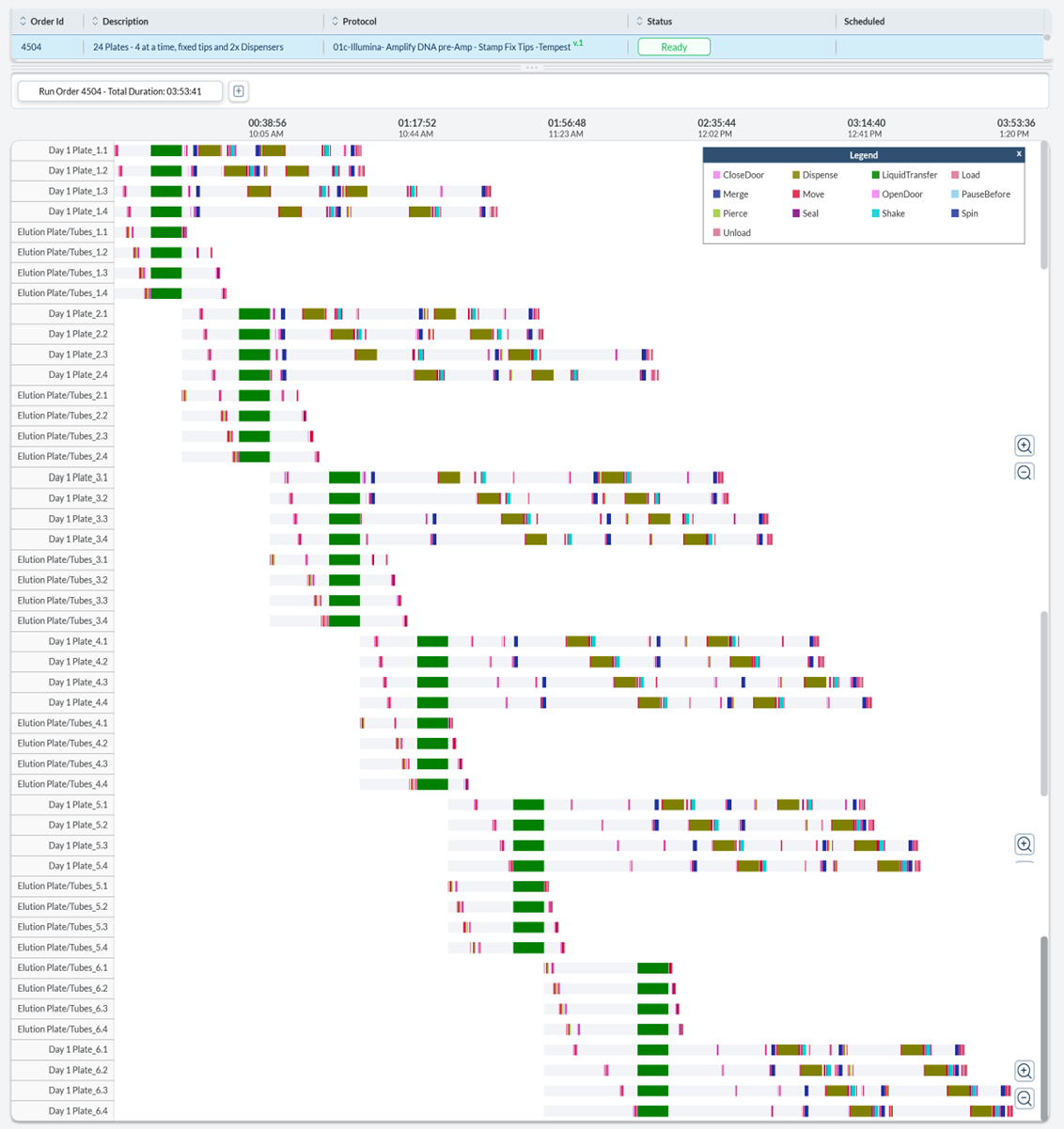Click the Scheduled column header

(864, 22)
